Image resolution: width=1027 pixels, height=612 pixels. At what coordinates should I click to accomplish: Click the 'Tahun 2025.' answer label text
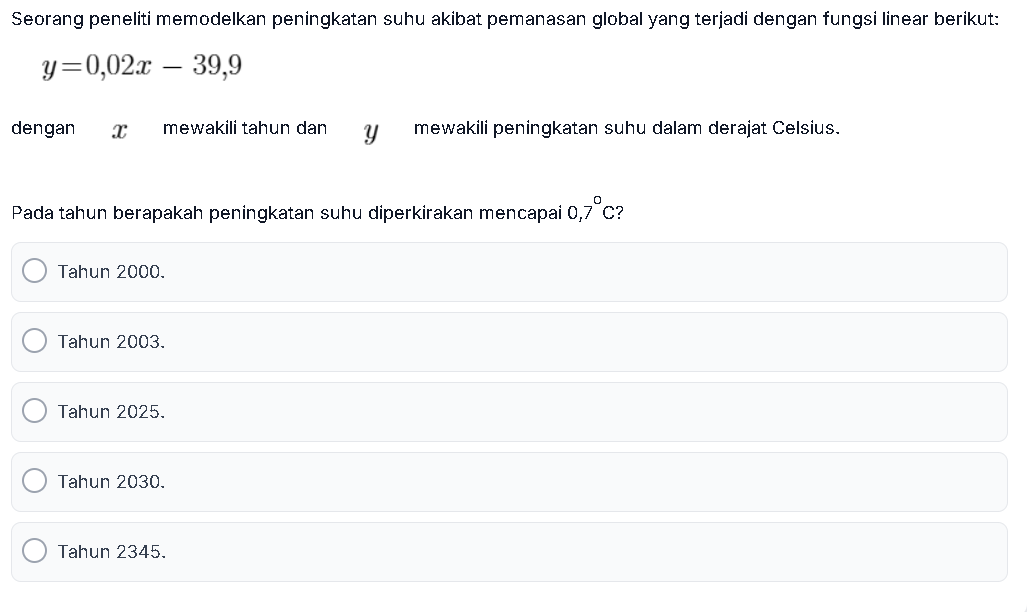point(111,411)
